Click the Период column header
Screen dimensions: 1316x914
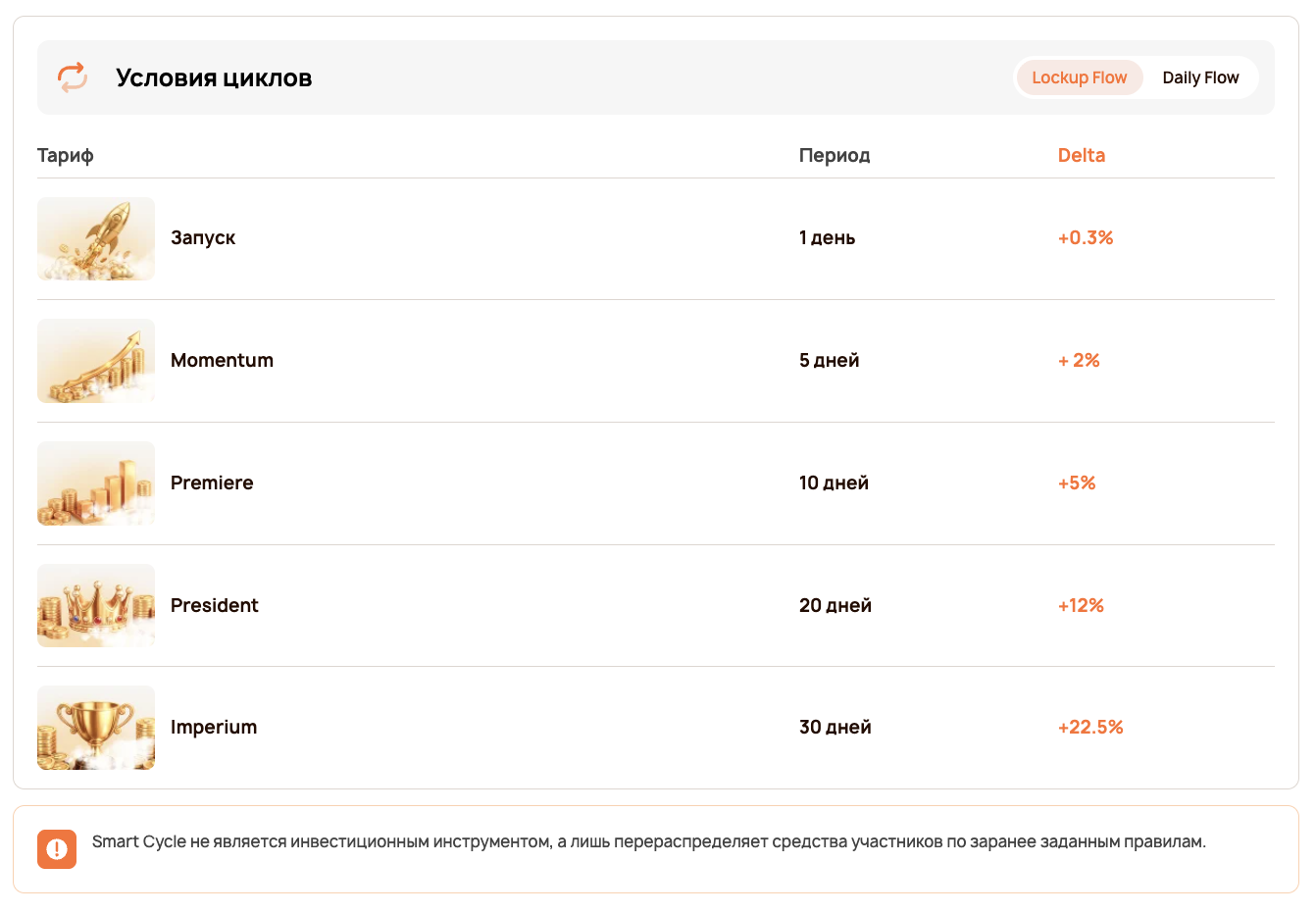click(835, 155)
